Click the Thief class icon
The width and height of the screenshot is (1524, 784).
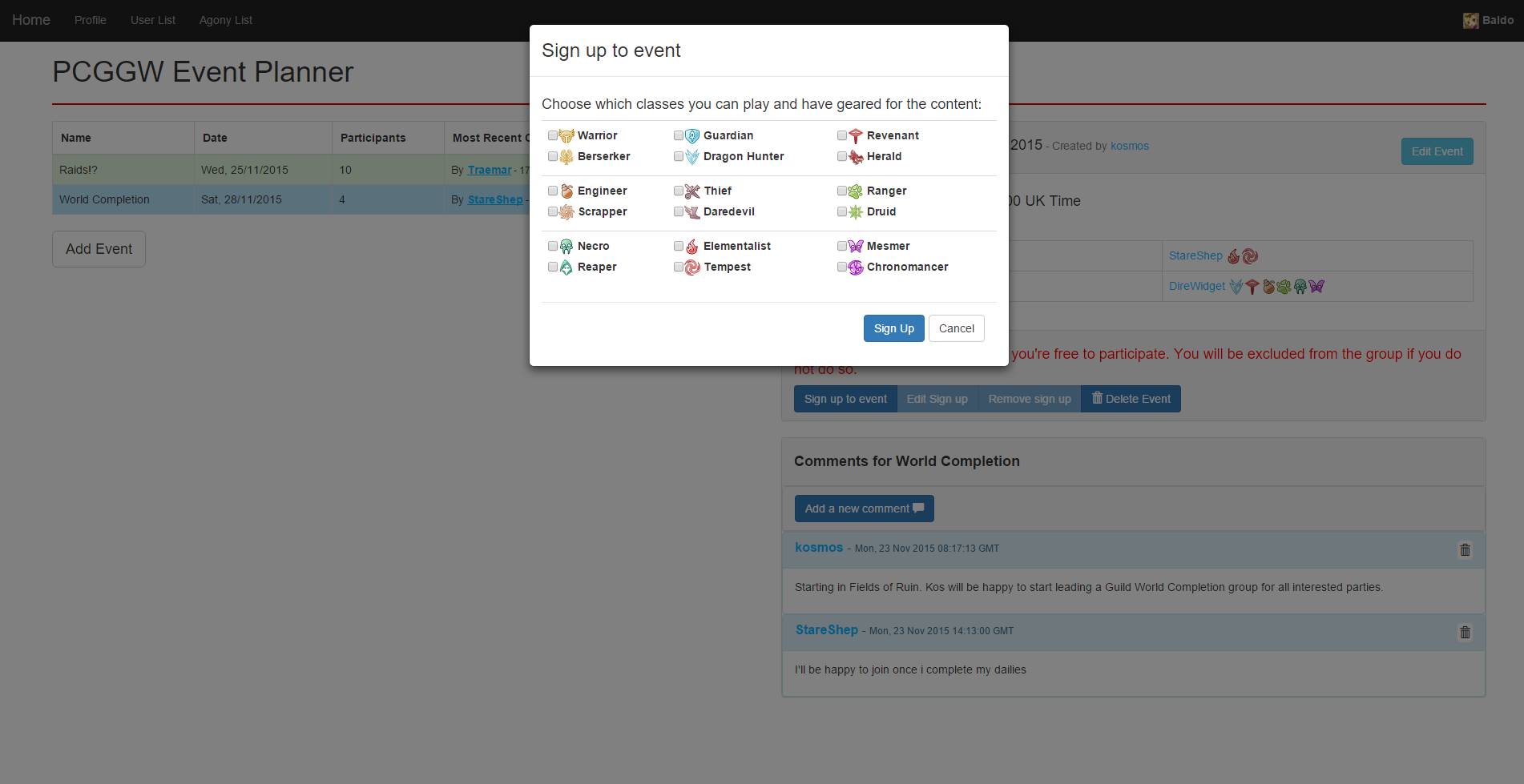pyautogui.click(x=692, y=191)
